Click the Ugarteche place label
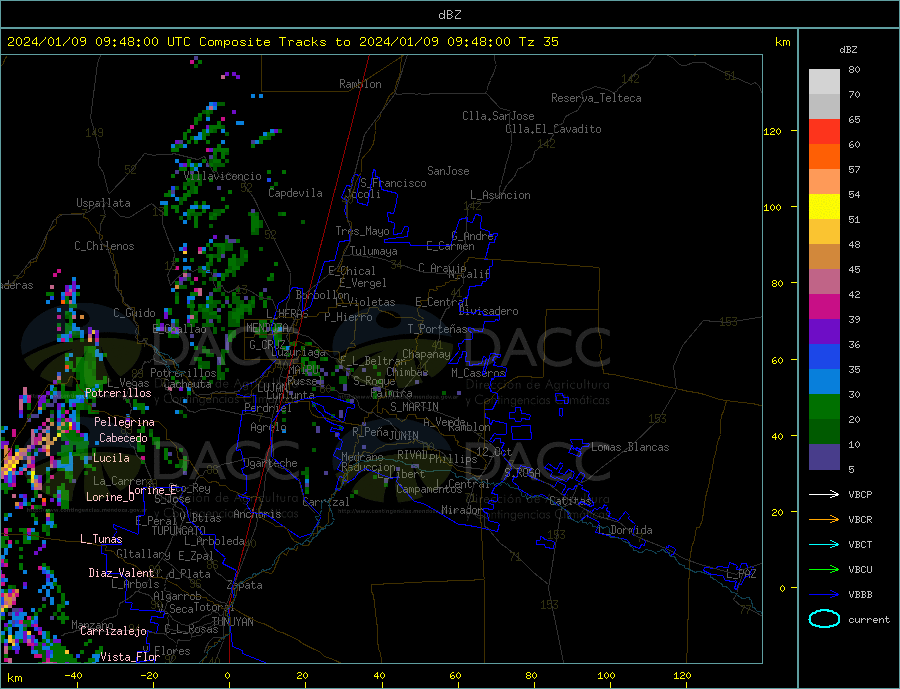Image resolution: width=900 pixels, height=689 pixels. [270, 463]
